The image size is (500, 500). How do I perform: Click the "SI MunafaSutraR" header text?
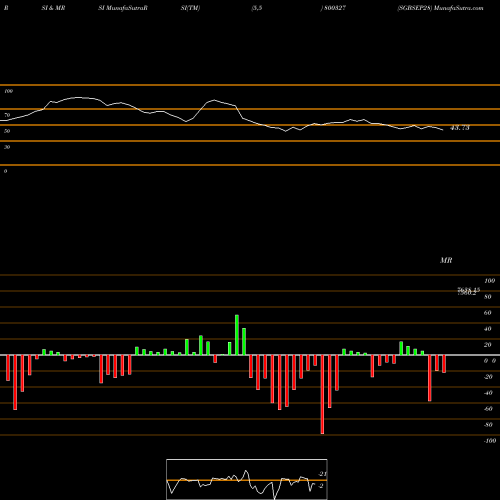coord(123,8)
